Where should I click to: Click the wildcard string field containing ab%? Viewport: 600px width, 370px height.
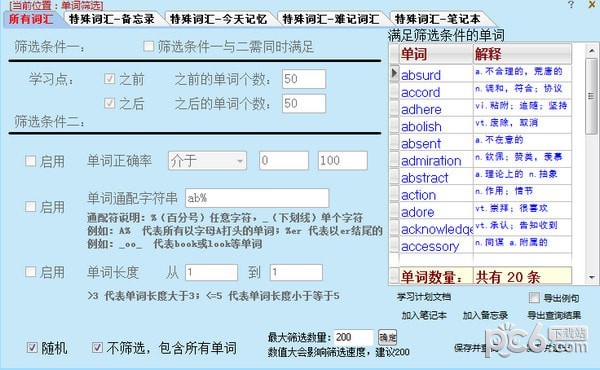(257, 198)
